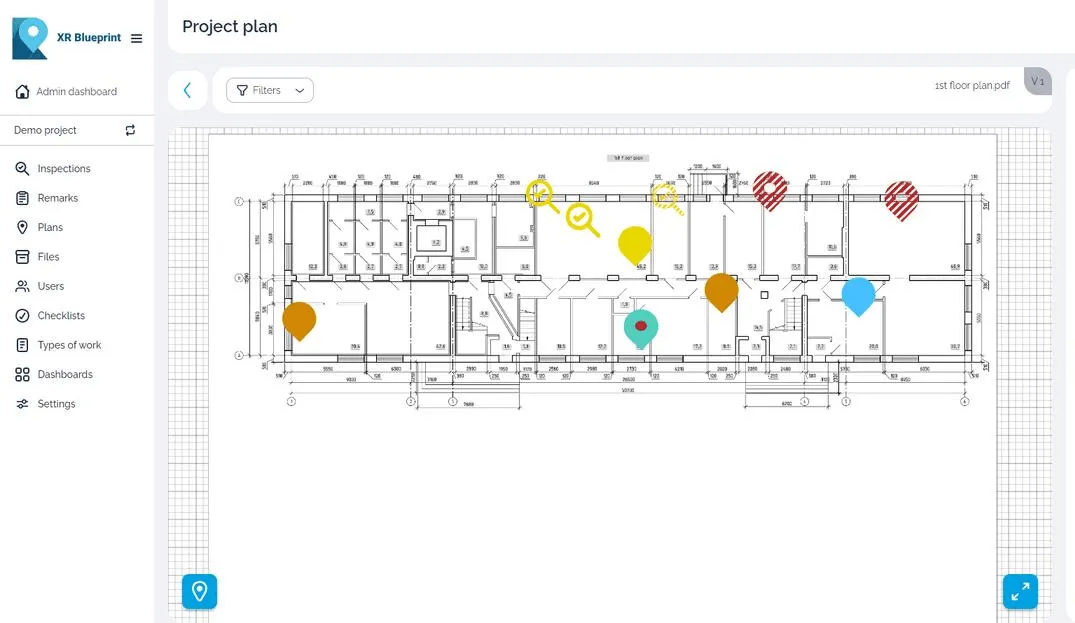Click the Admin dashboard label

coord(77,92)
